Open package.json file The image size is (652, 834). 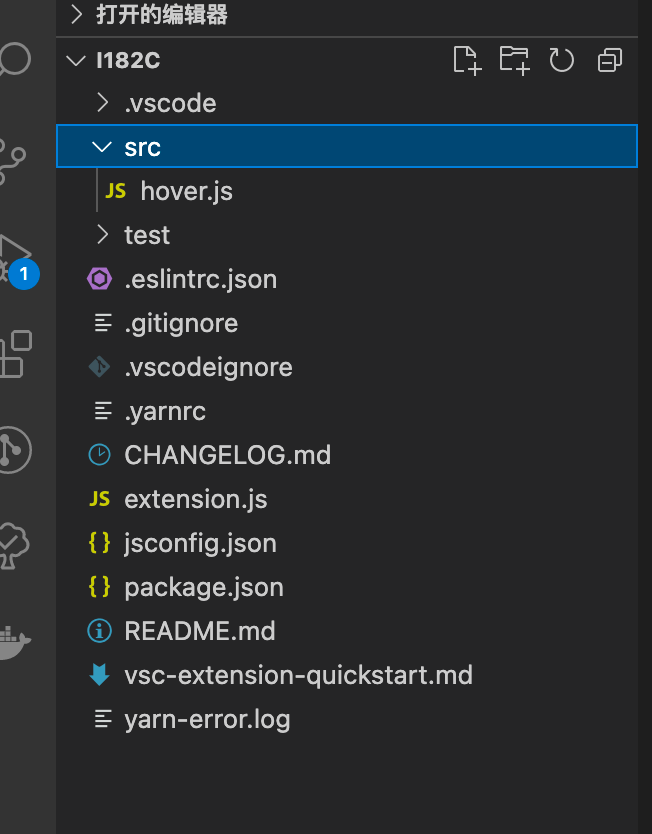point(347,587)
